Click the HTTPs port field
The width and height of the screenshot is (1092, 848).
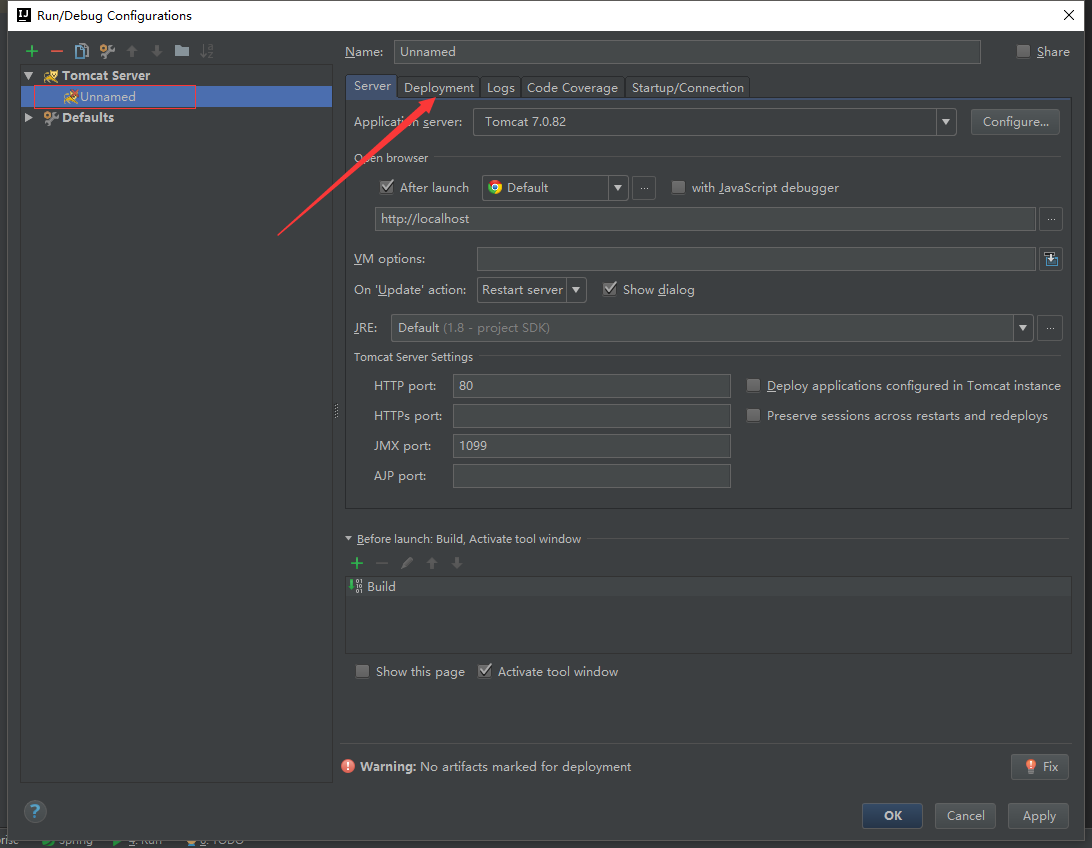tap(591, 416)
